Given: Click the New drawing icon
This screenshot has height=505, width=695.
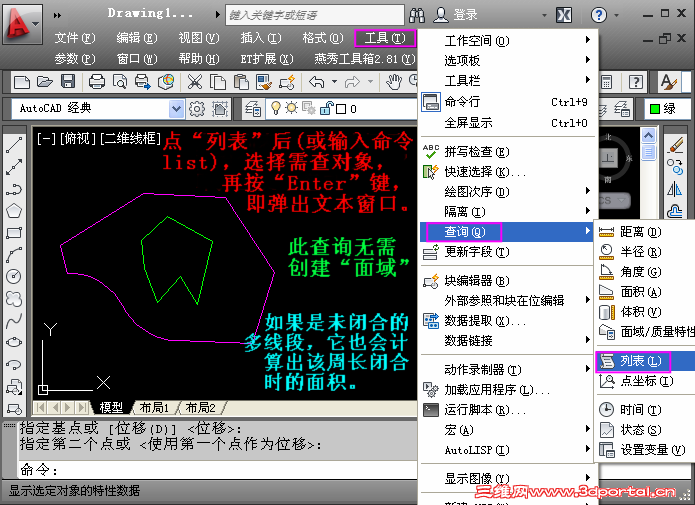Looking at the screenshot, I should (x=22, y=82).
